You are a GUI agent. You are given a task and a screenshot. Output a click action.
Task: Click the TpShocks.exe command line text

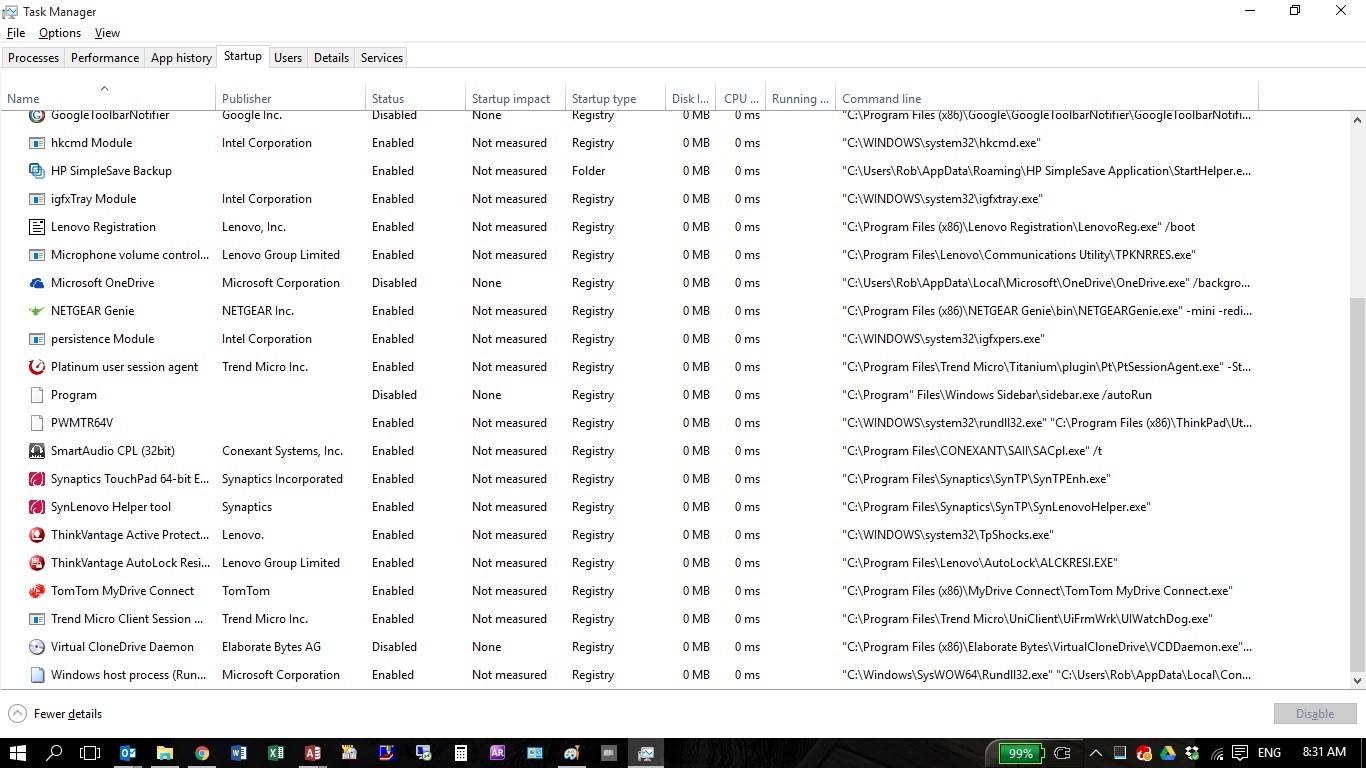click(948, 535)
